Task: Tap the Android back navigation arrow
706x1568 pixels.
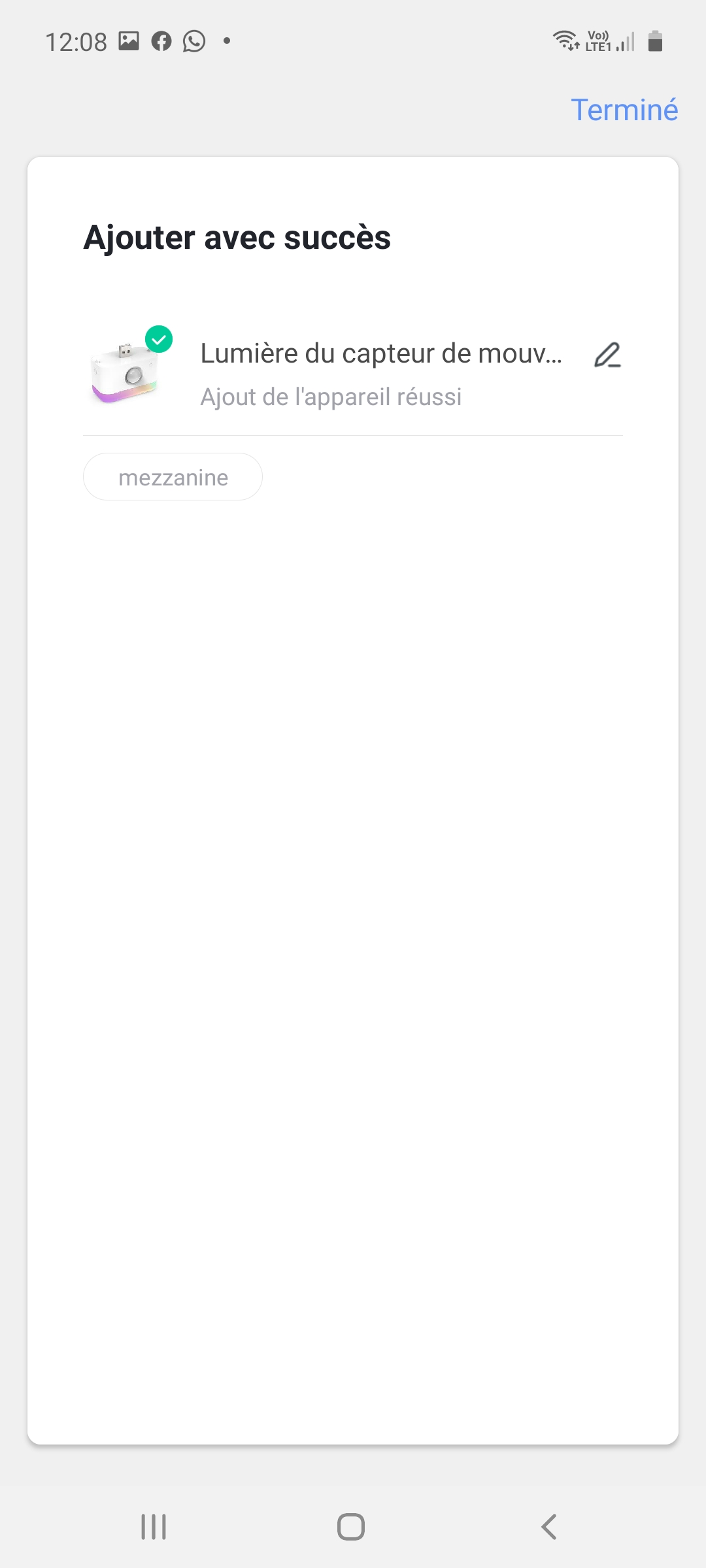Action: coord(549,1527)
